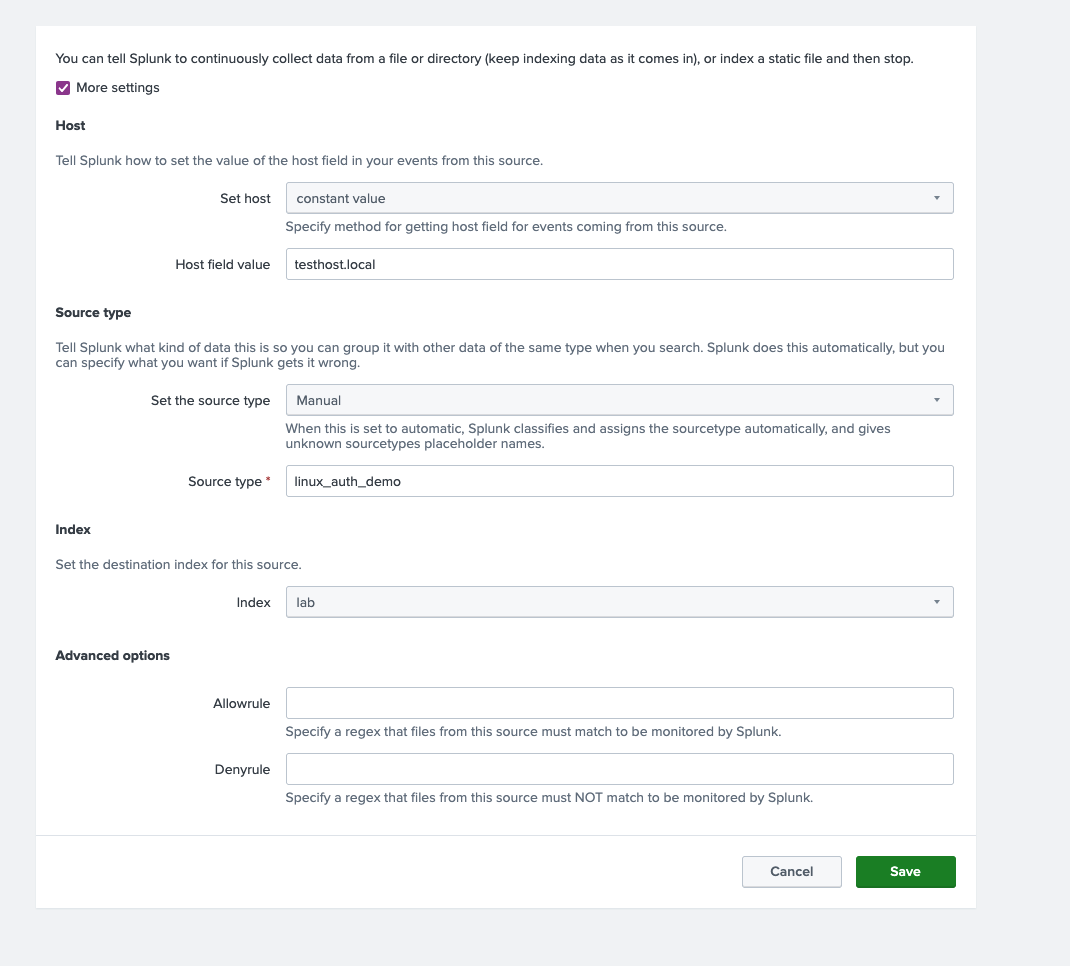Click the Host field value input box

tap(619, 264)
